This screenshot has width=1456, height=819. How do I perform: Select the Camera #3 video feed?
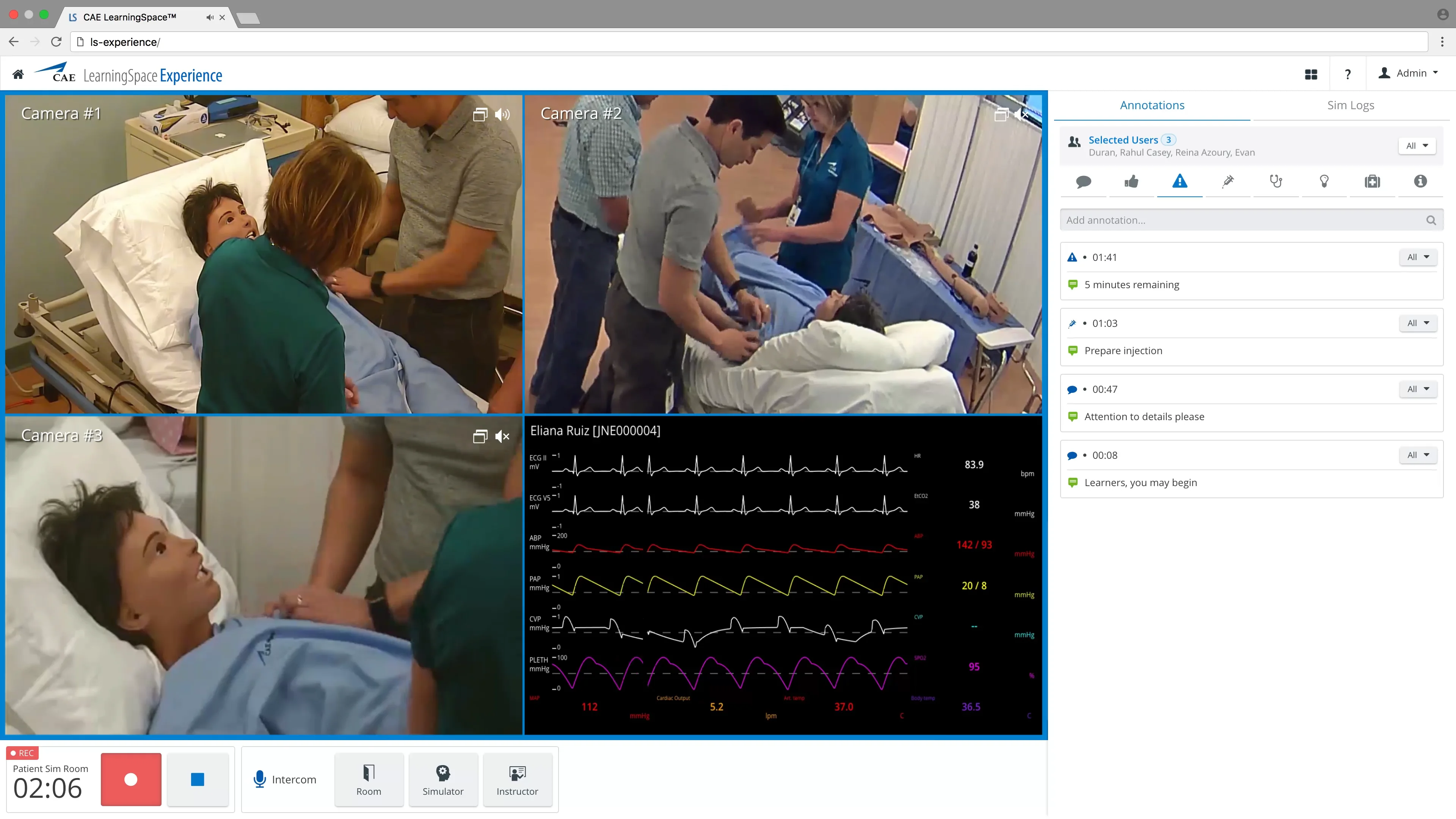(x=264, y=576)
